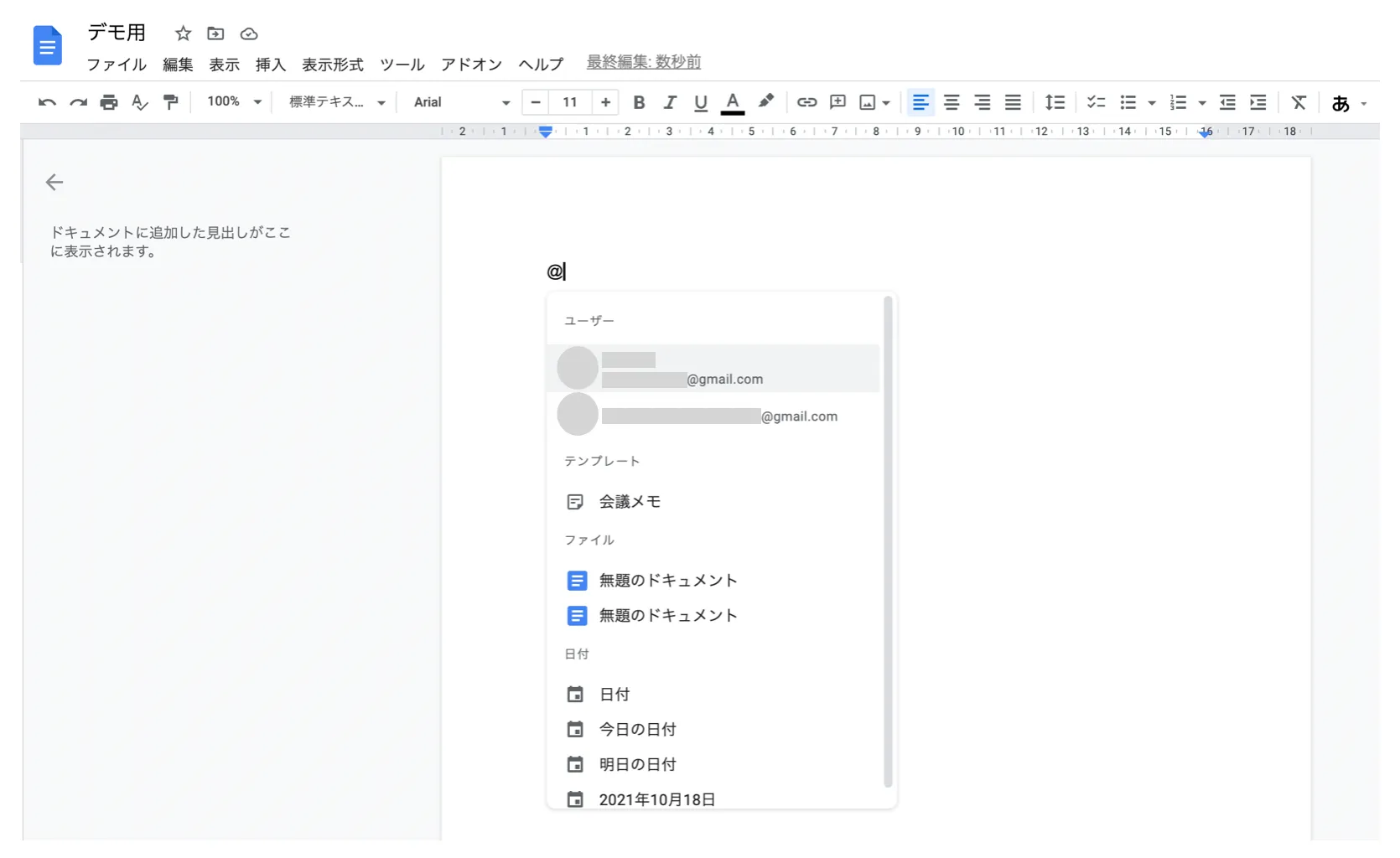Insert a bulleted list

click(x=1128, y=102)
